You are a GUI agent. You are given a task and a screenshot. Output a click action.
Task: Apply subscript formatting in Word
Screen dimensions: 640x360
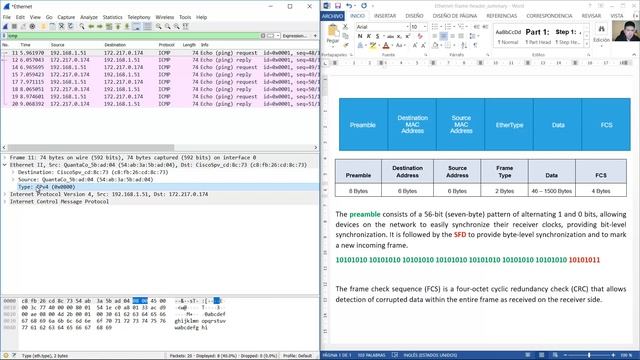point(399,36)
